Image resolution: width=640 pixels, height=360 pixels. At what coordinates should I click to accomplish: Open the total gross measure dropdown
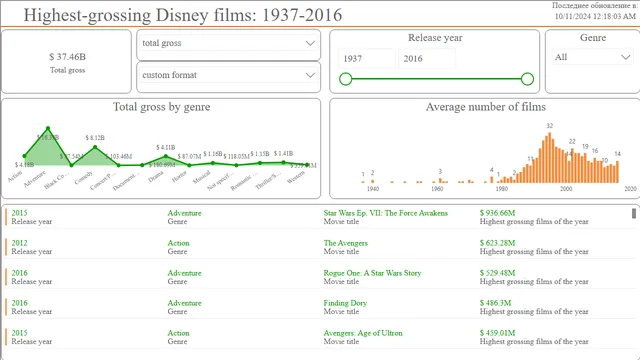pos(229,43)
